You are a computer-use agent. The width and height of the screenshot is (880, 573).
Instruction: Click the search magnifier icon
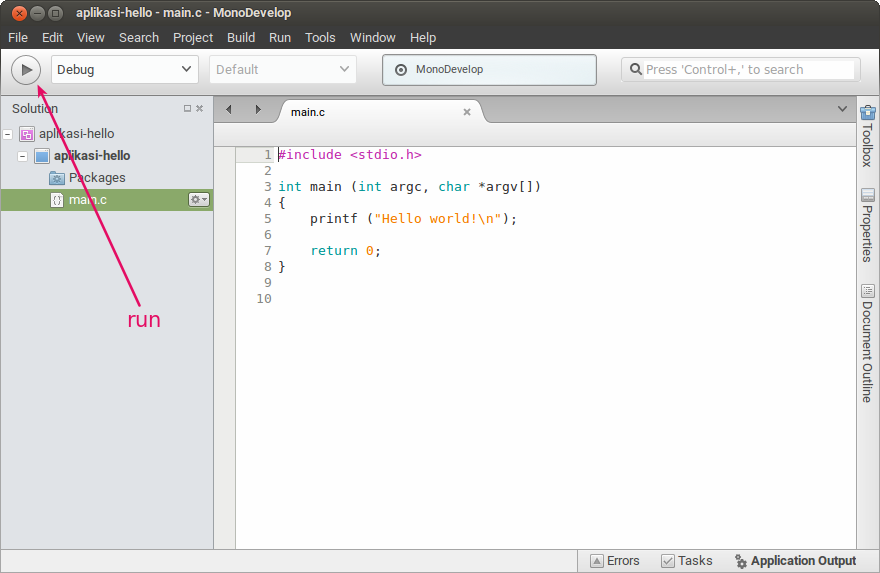point(635,70)
